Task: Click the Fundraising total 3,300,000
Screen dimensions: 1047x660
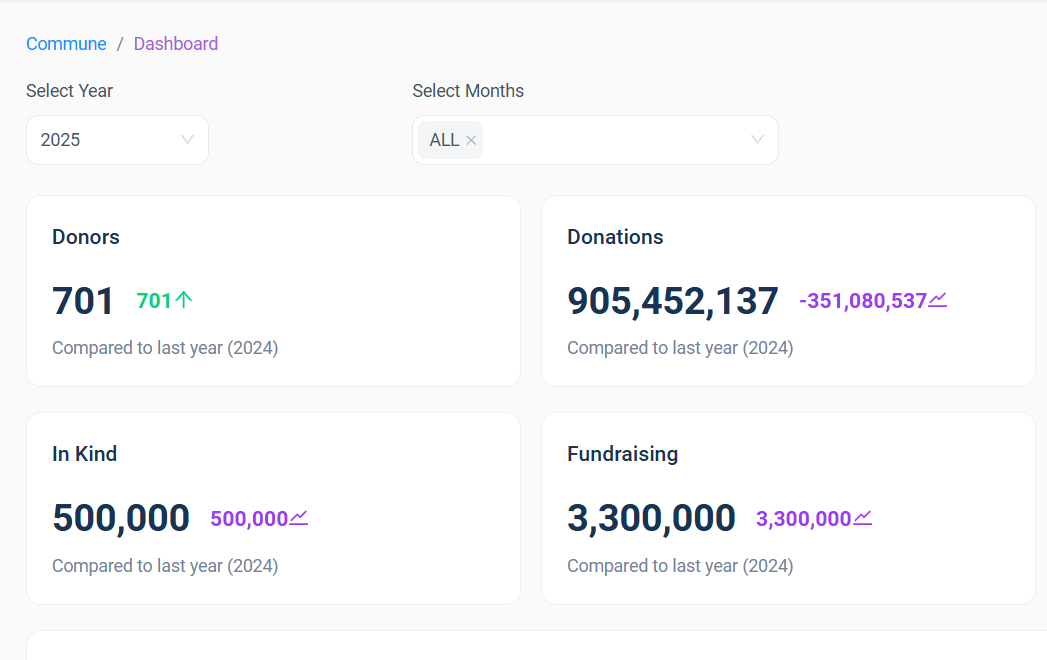Action: (651, 518)
